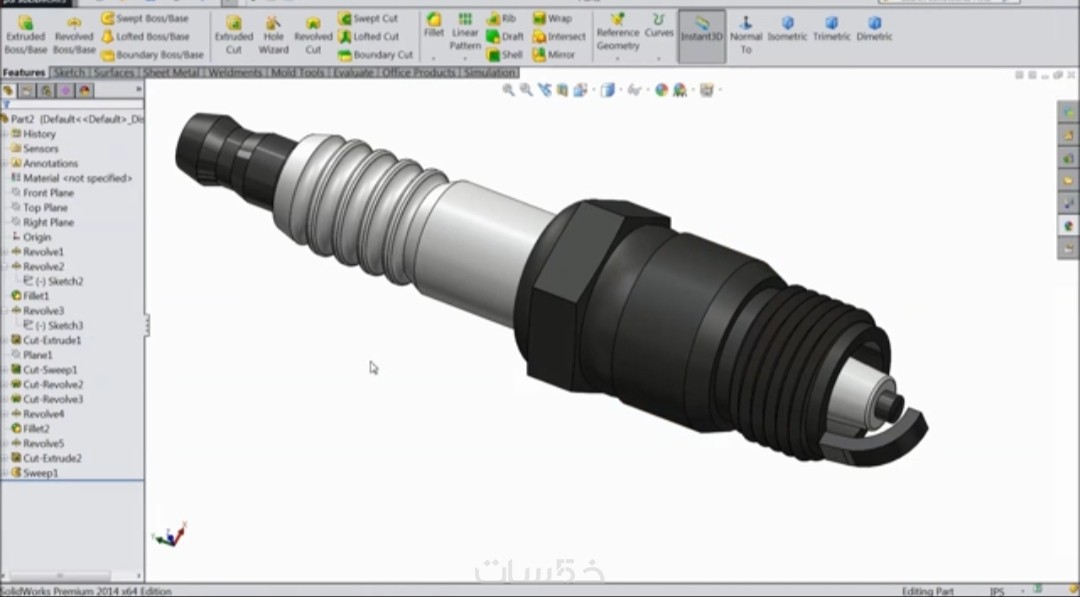Select the Shell tool
The height and width of the screenshot is (597, 1080).
[x=505, y=54]
